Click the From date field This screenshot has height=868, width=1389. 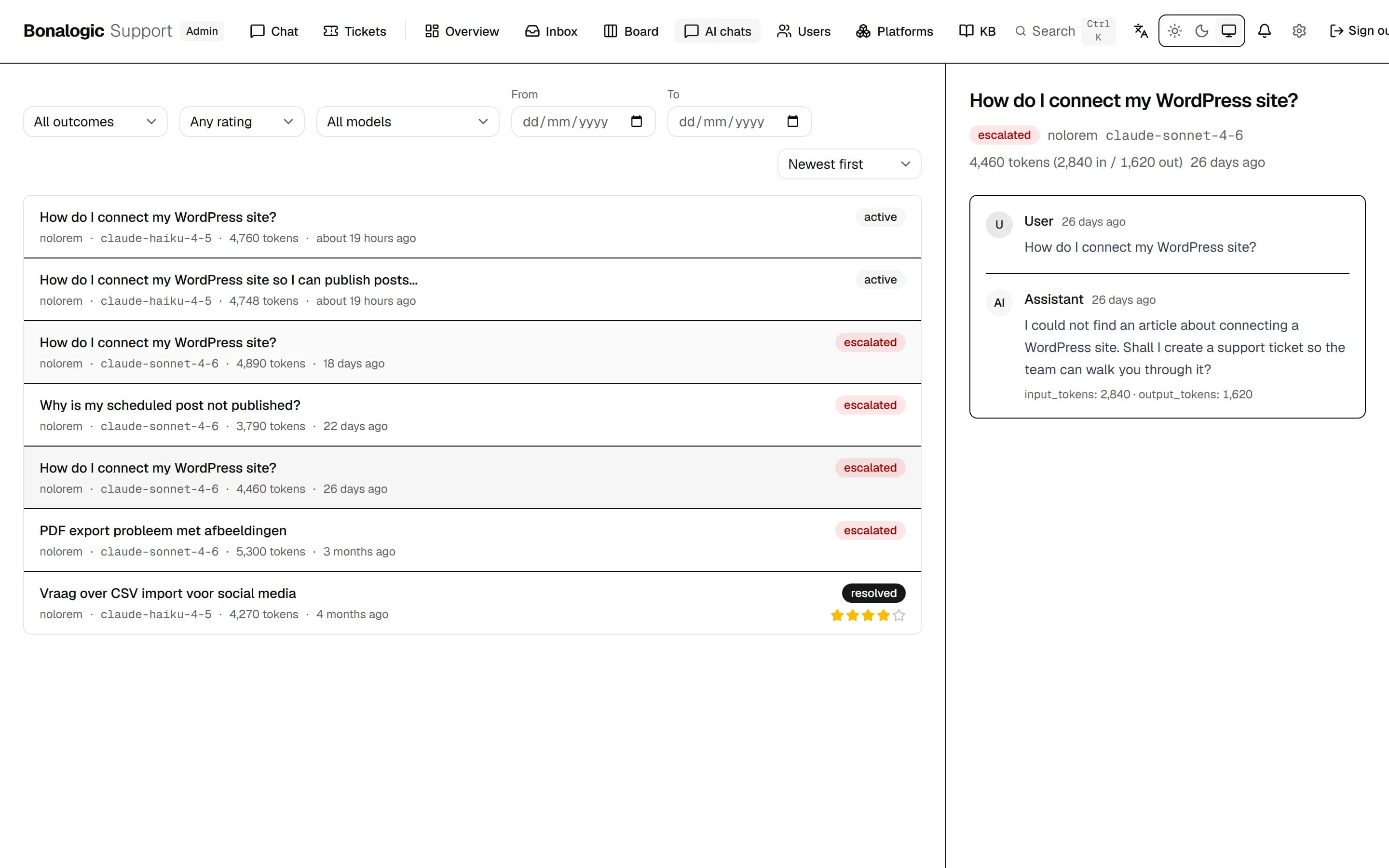(x=583, y=122)
